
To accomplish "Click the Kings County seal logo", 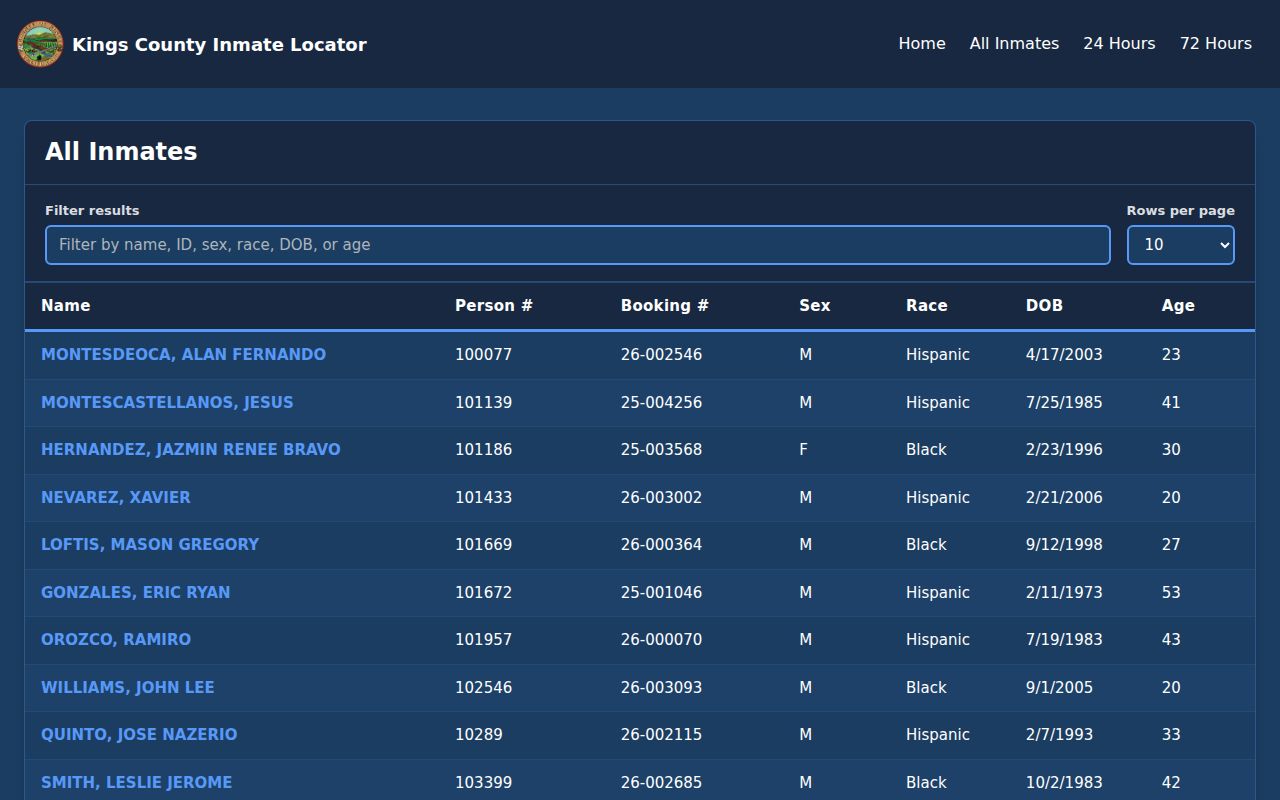I will click(x=40, y=44).
